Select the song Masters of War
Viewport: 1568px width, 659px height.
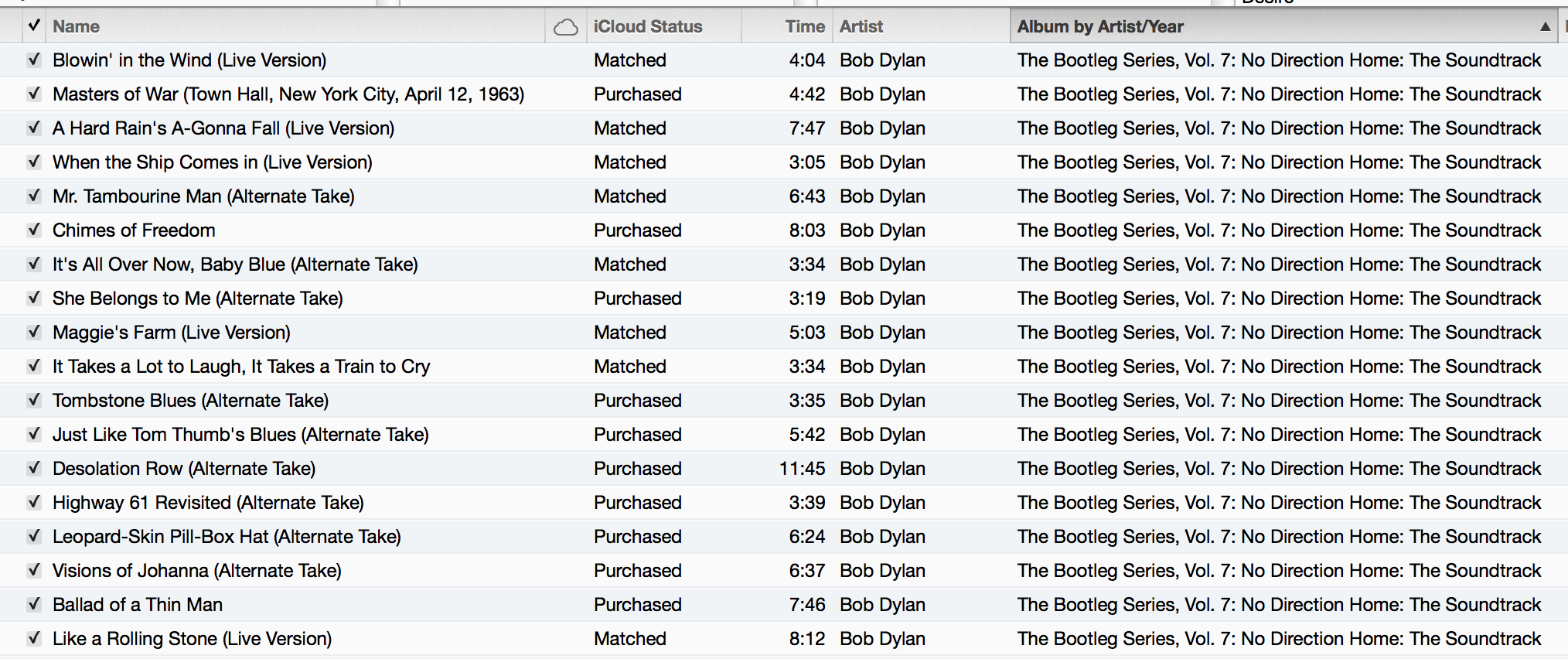point(288,94)
